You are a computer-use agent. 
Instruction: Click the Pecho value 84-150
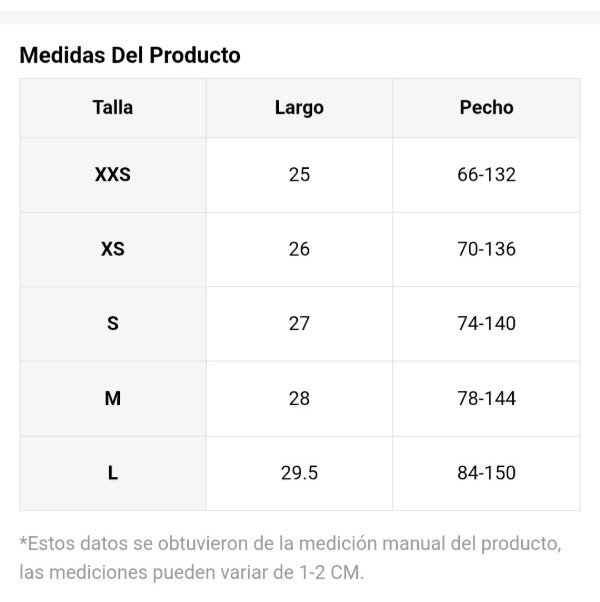[486, 473]
